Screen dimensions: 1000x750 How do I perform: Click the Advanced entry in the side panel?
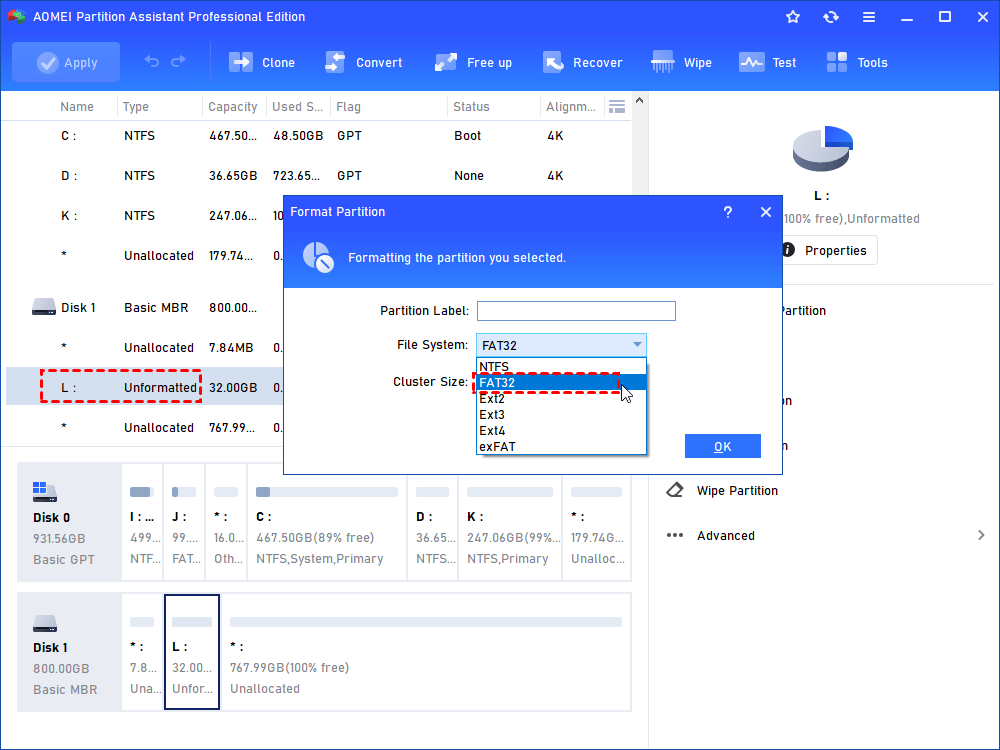[x=726, y=536]
